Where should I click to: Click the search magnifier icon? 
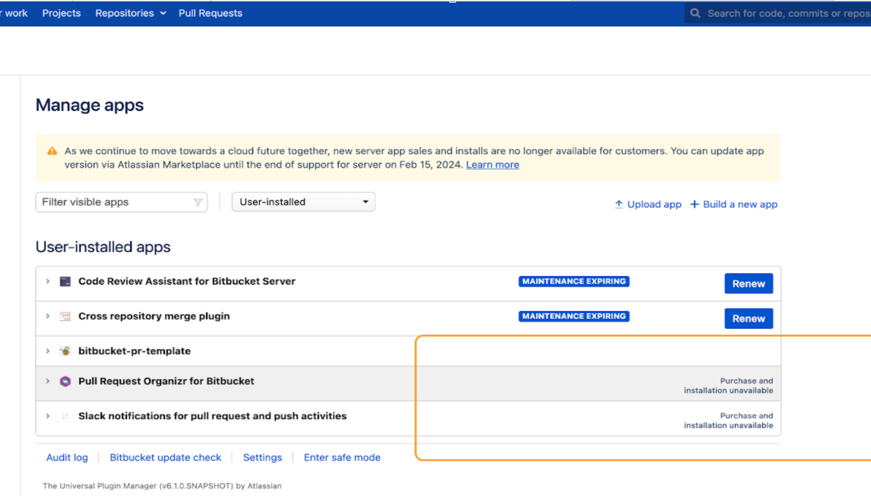tap(695, 14)
